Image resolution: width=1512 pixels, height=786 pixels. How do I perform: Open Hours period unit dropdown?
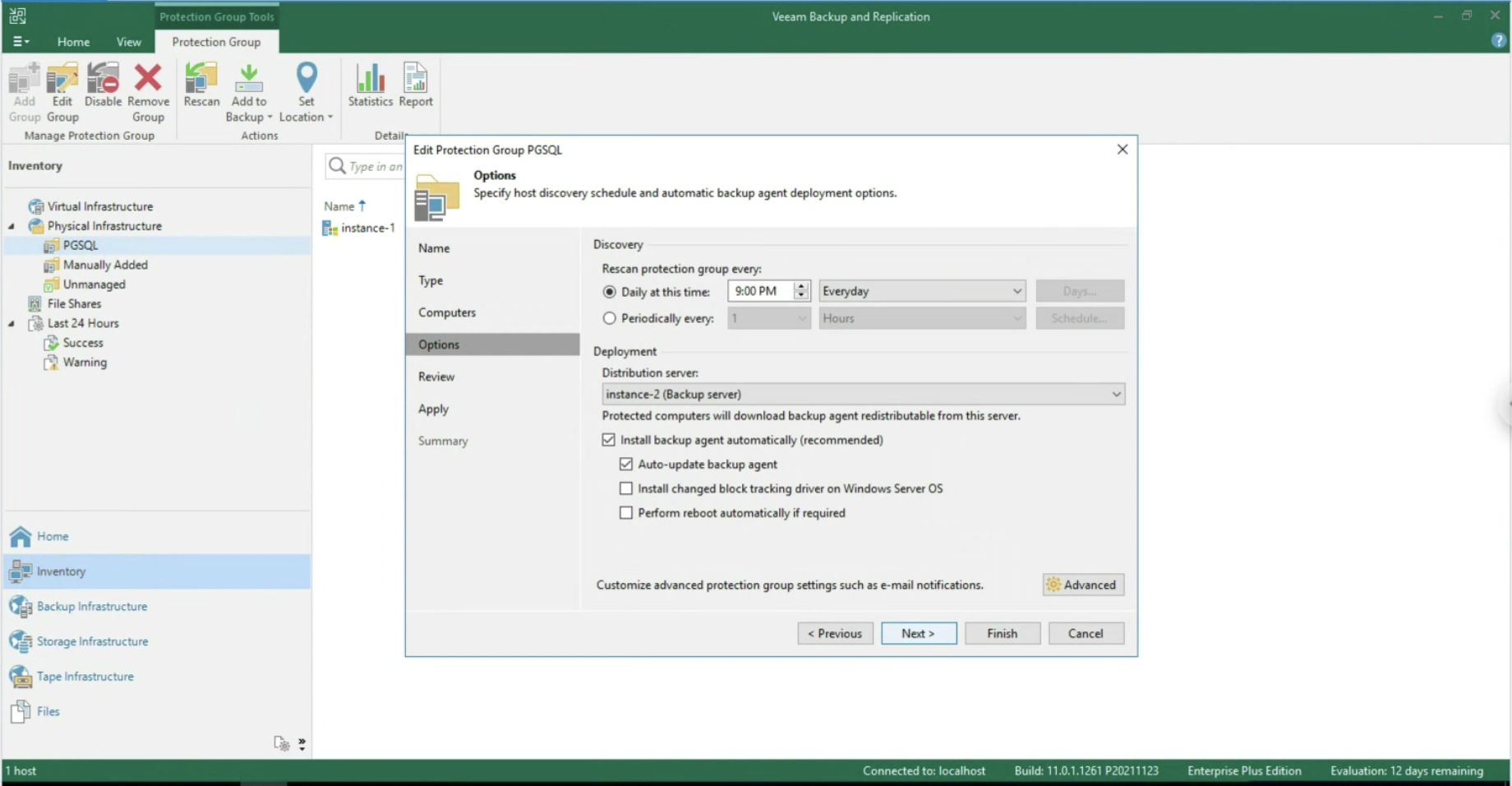922,318
